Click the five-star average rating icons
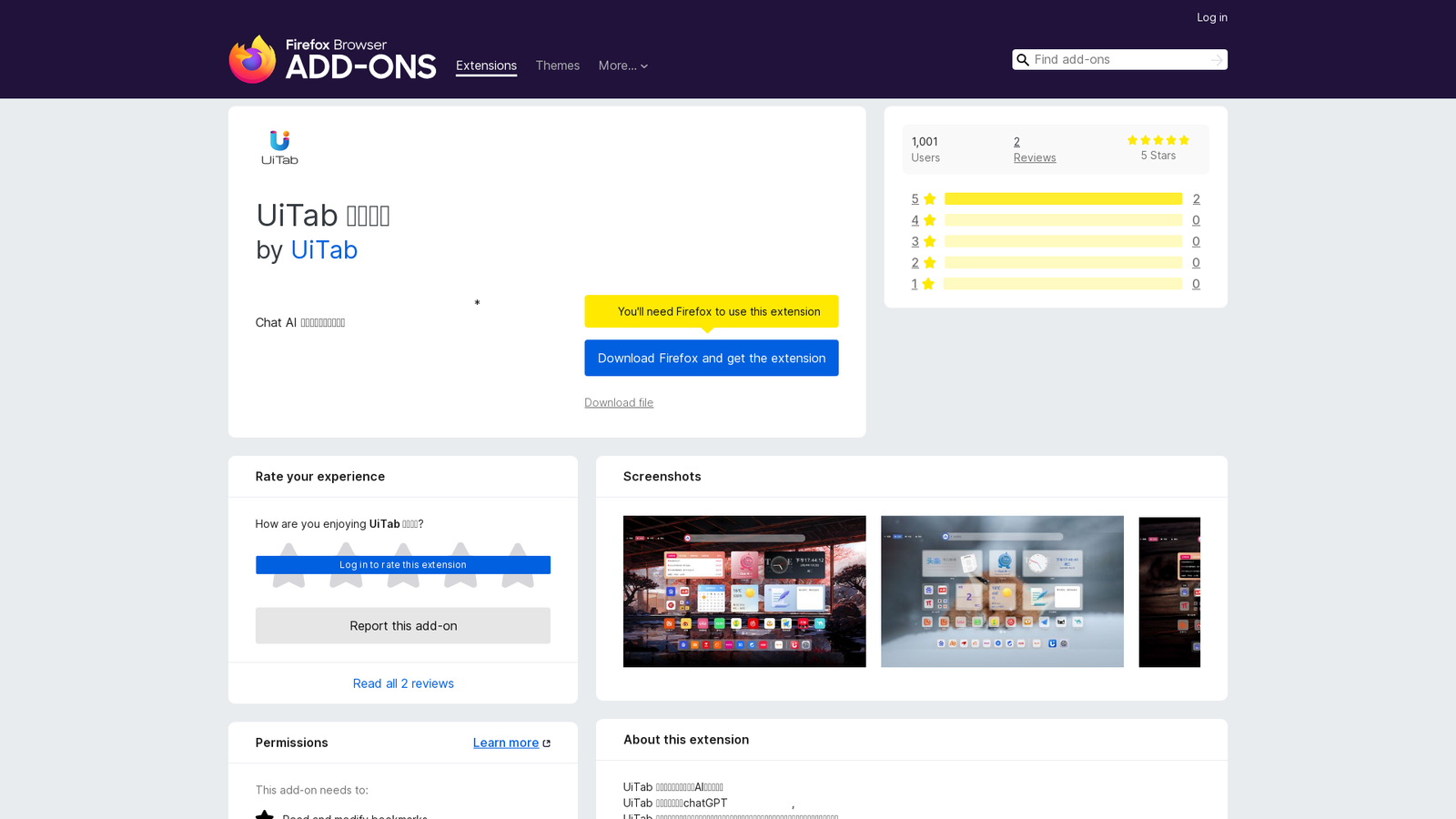The width and height of the screenshot is (1456, 819). (x=1158, y=140)
